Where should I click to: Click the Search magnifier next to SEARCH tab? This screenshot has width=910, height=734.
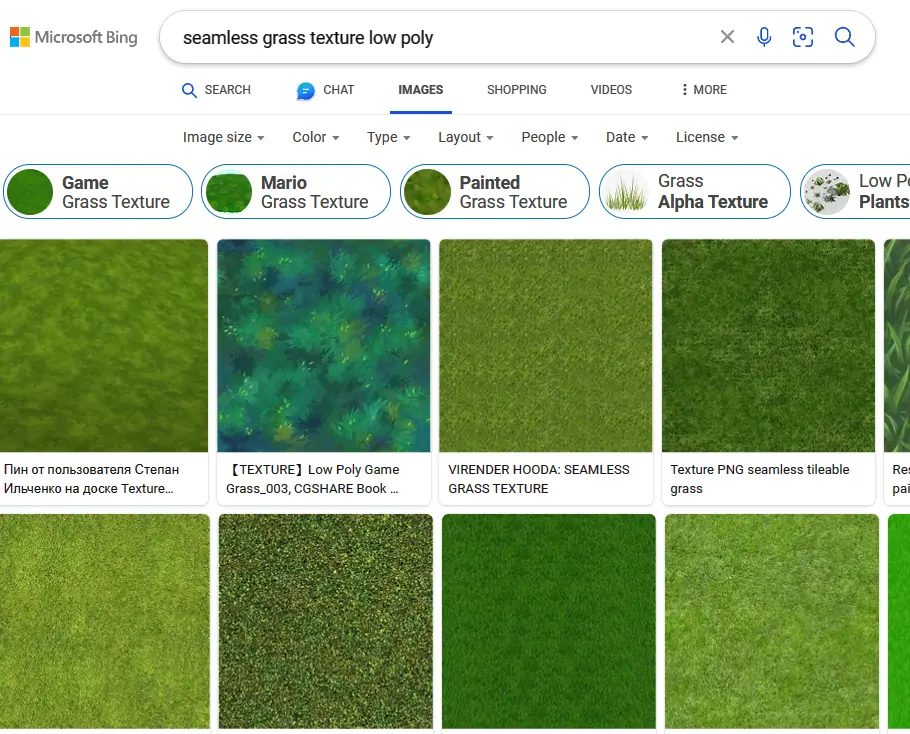189,90
